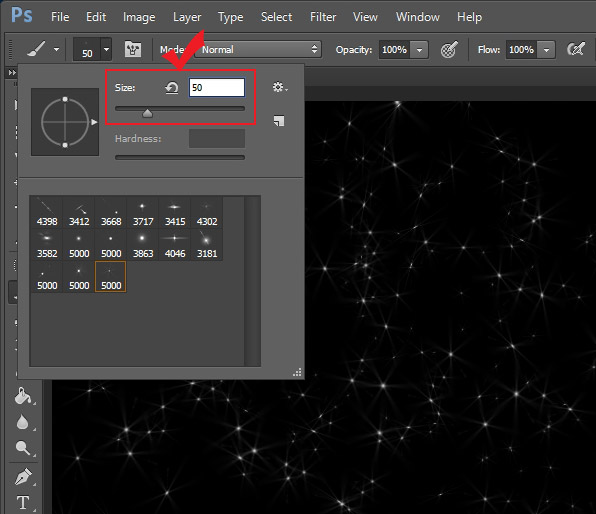This screenshot has height=514, width=596.
Task: Open the Filter menu
Action: 323,17
